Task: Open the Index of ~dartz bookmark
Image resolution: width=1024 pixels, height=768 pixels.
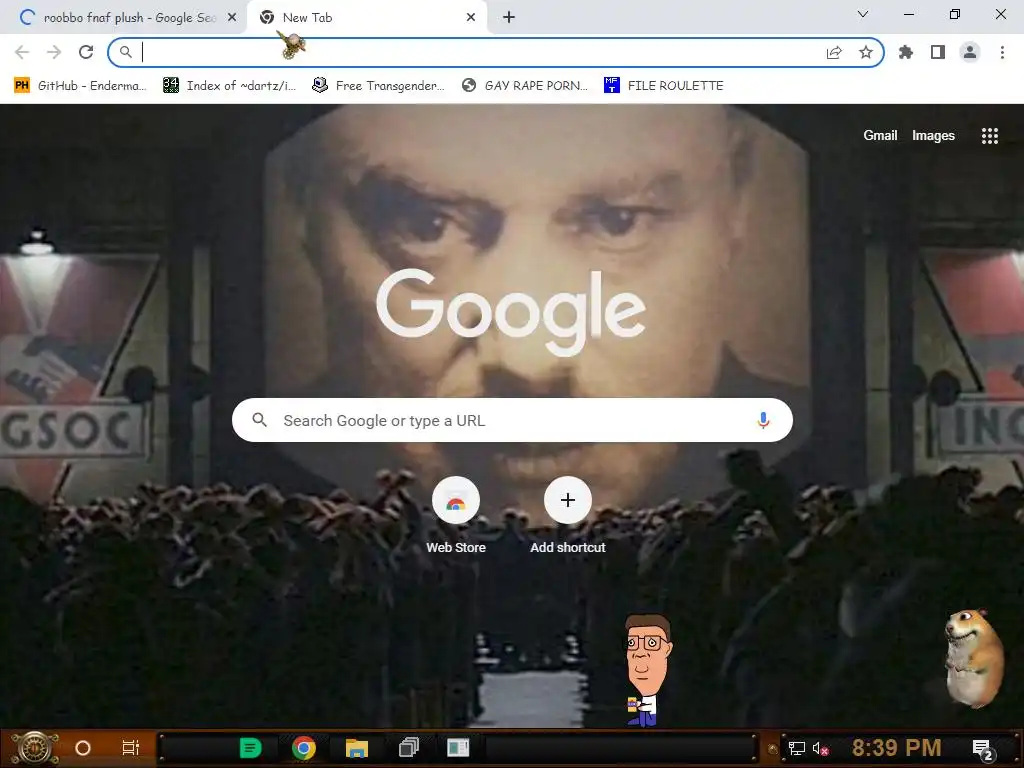Action: tap(229, 86)
